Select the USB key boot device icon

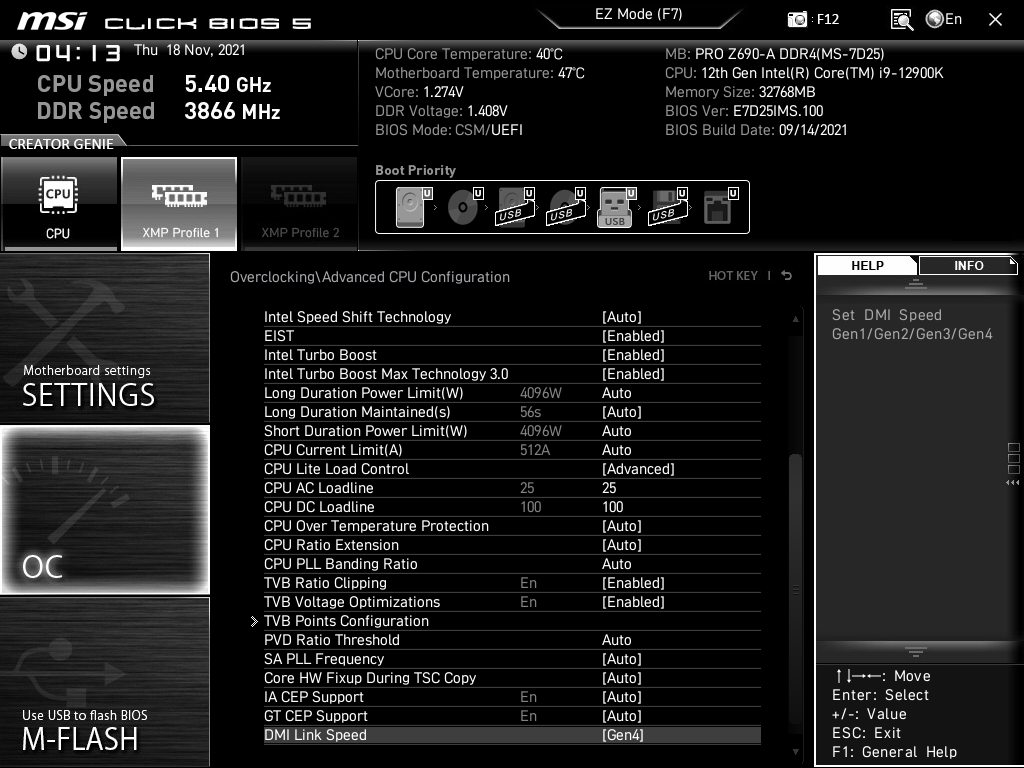pyautogui.click(x=616, y=207)
